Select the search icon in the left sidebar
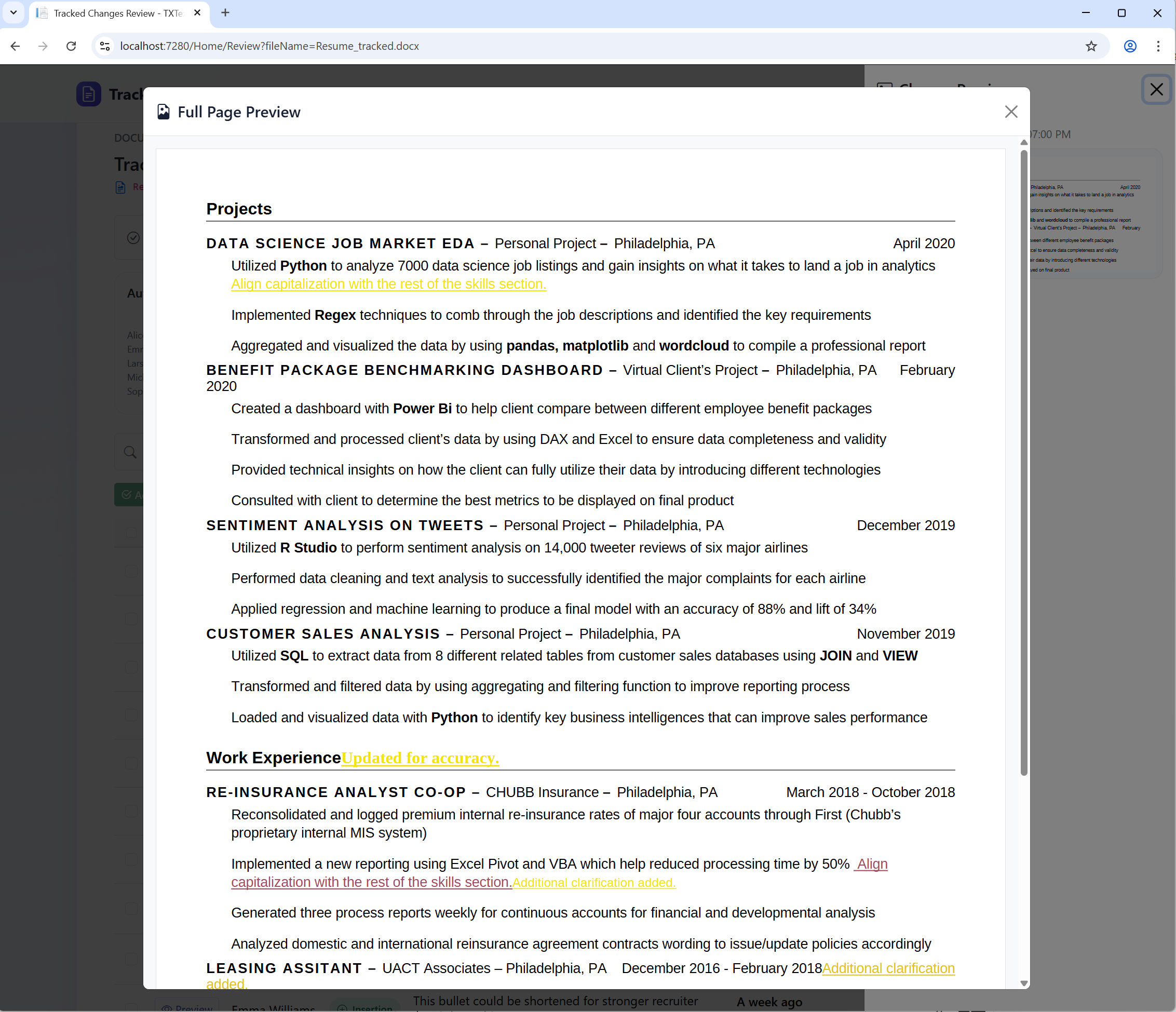The width and height of the screenshot is (1176, 1012). tap(130, 452)
